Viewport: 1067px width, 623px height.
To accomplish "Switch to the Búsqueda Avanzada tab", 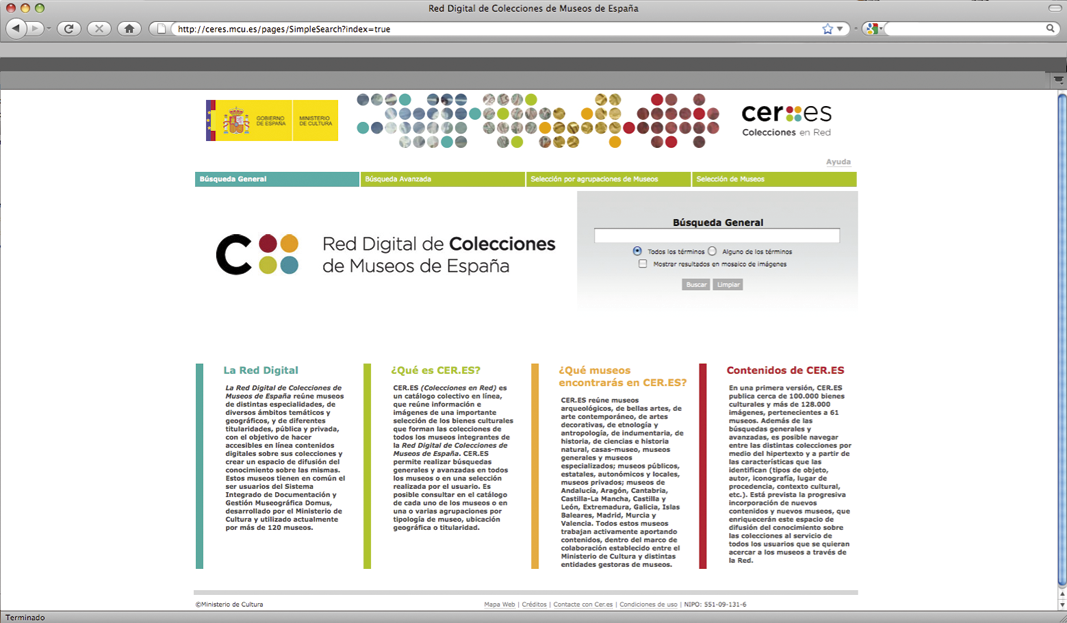I will 442,179.
